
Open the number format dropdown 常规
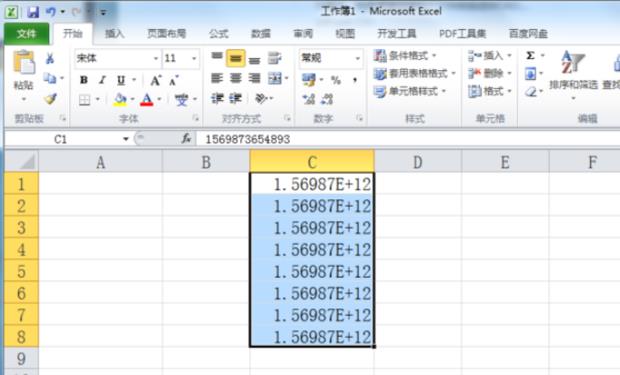click(x=357, y=59)
